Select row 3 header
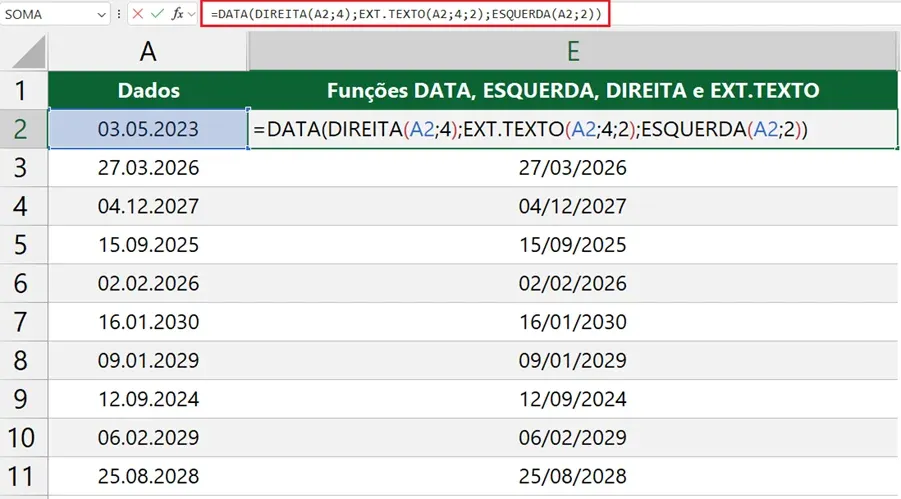The image size is (901, 499). click(x=24, y=167)
